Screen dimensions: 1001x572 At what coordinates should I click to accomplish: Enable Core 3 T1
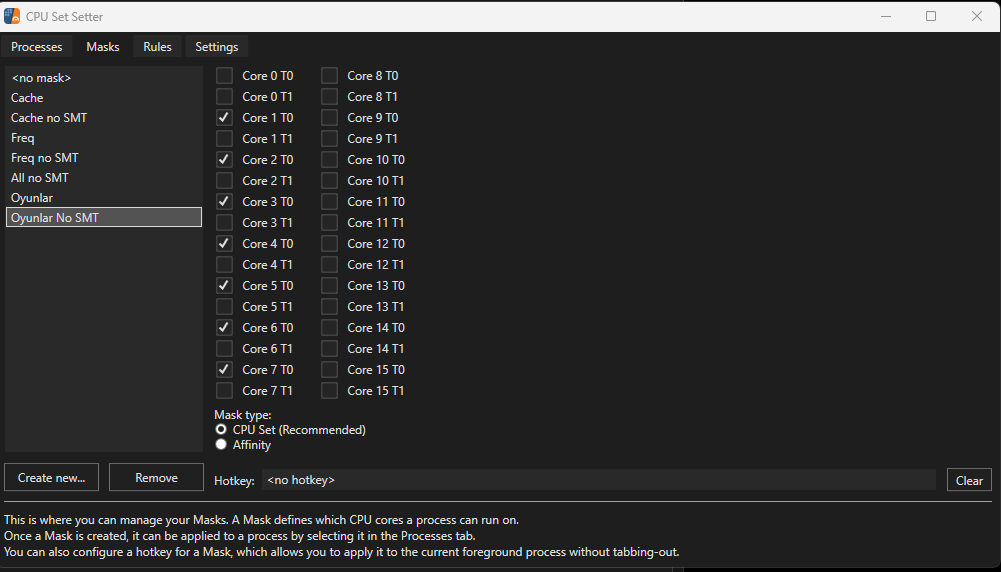(x=224, y=223)
